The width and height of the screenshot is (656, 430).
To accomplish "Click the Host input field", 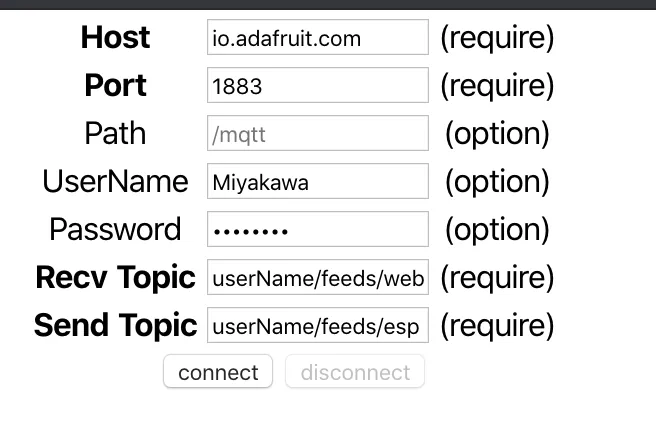I will pos(317,38).
